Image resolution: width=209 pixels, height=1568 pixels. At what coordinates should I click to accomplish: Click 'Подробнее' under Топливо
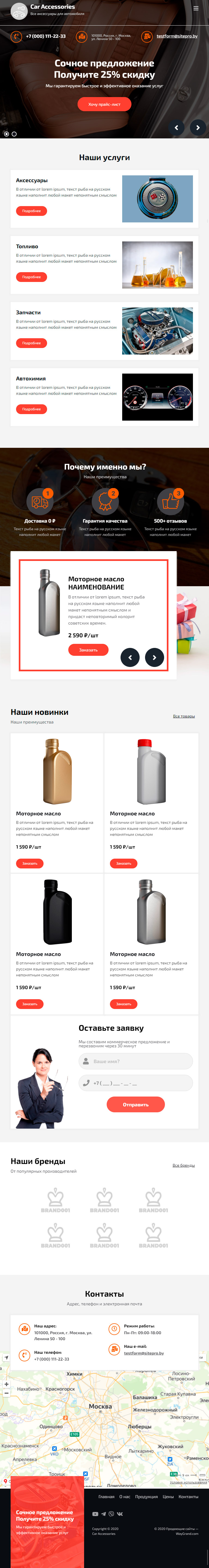[31, 277]
